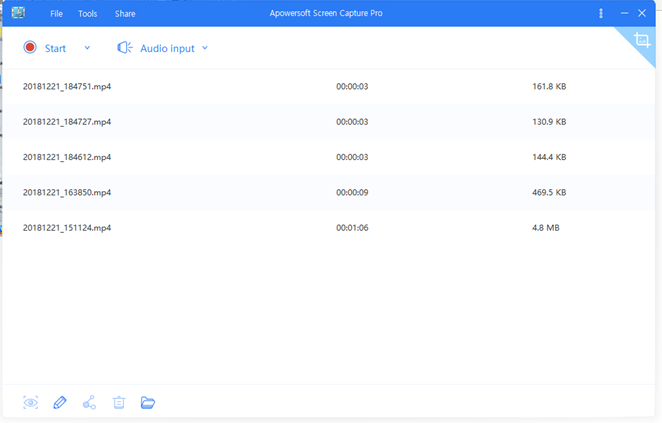Click the Audio input label
This screenshot has height=423, width=662.
point(167,49)
